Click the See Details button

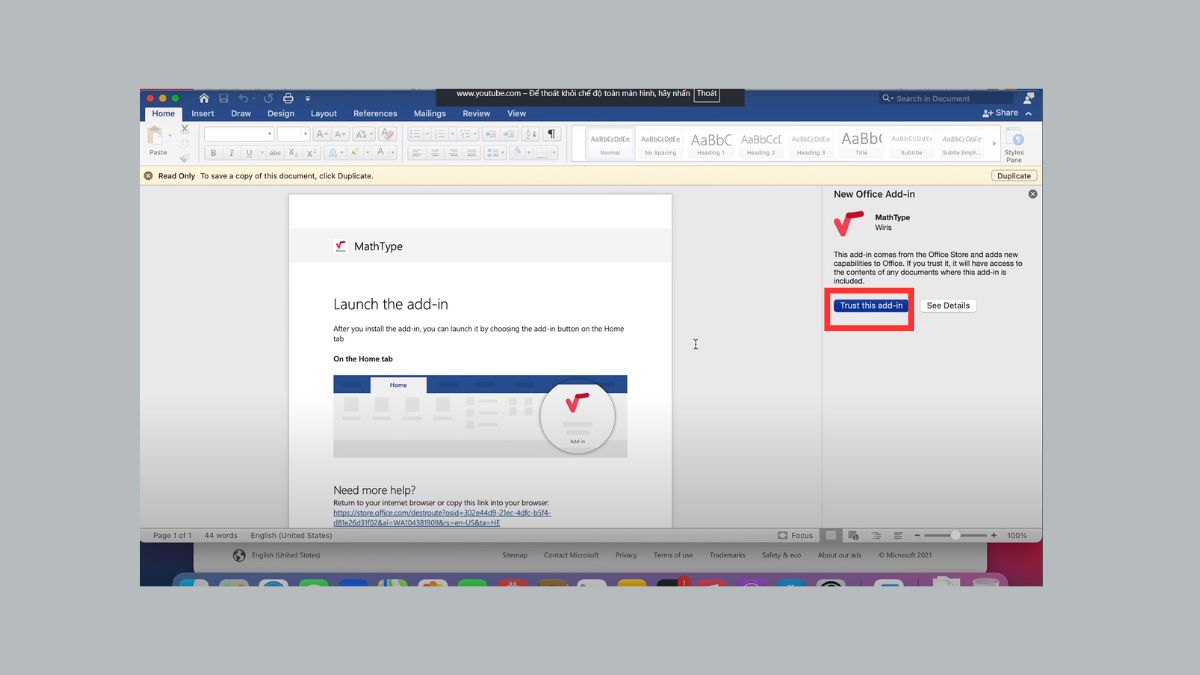tap(948, 306)
